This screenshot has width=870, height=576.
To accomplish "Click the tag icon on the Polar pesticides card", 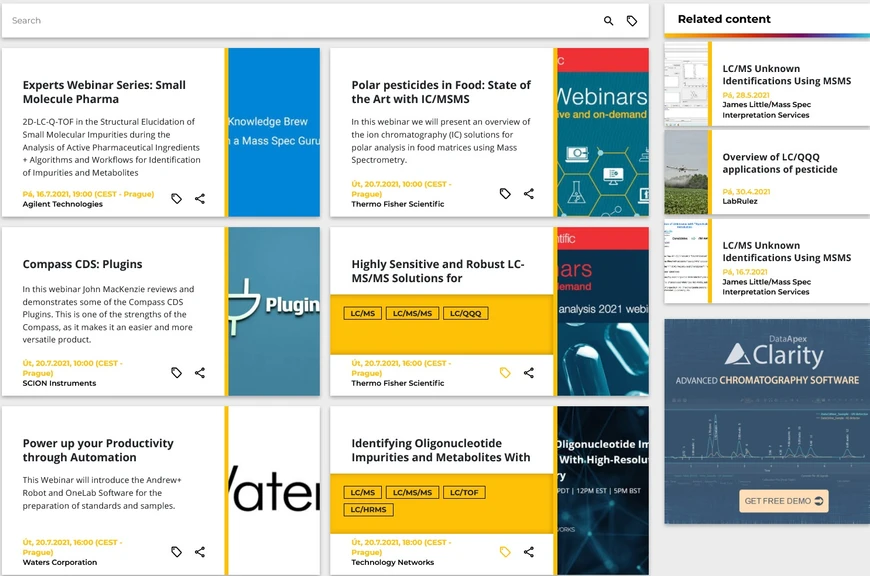I will (505, 194).
